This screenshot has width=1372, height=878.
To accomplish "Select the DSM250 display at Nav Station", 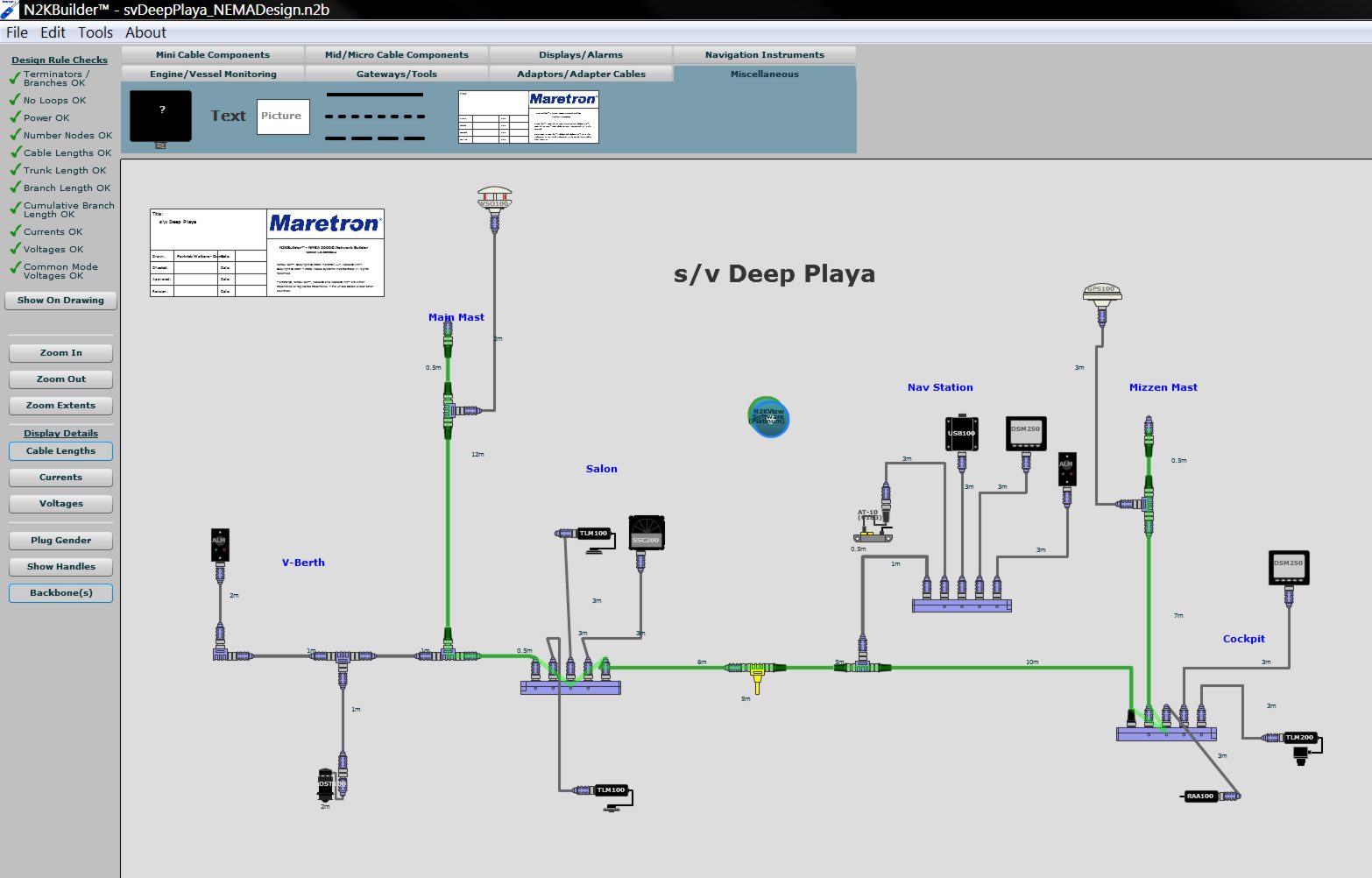I will tap(1026, 433).
